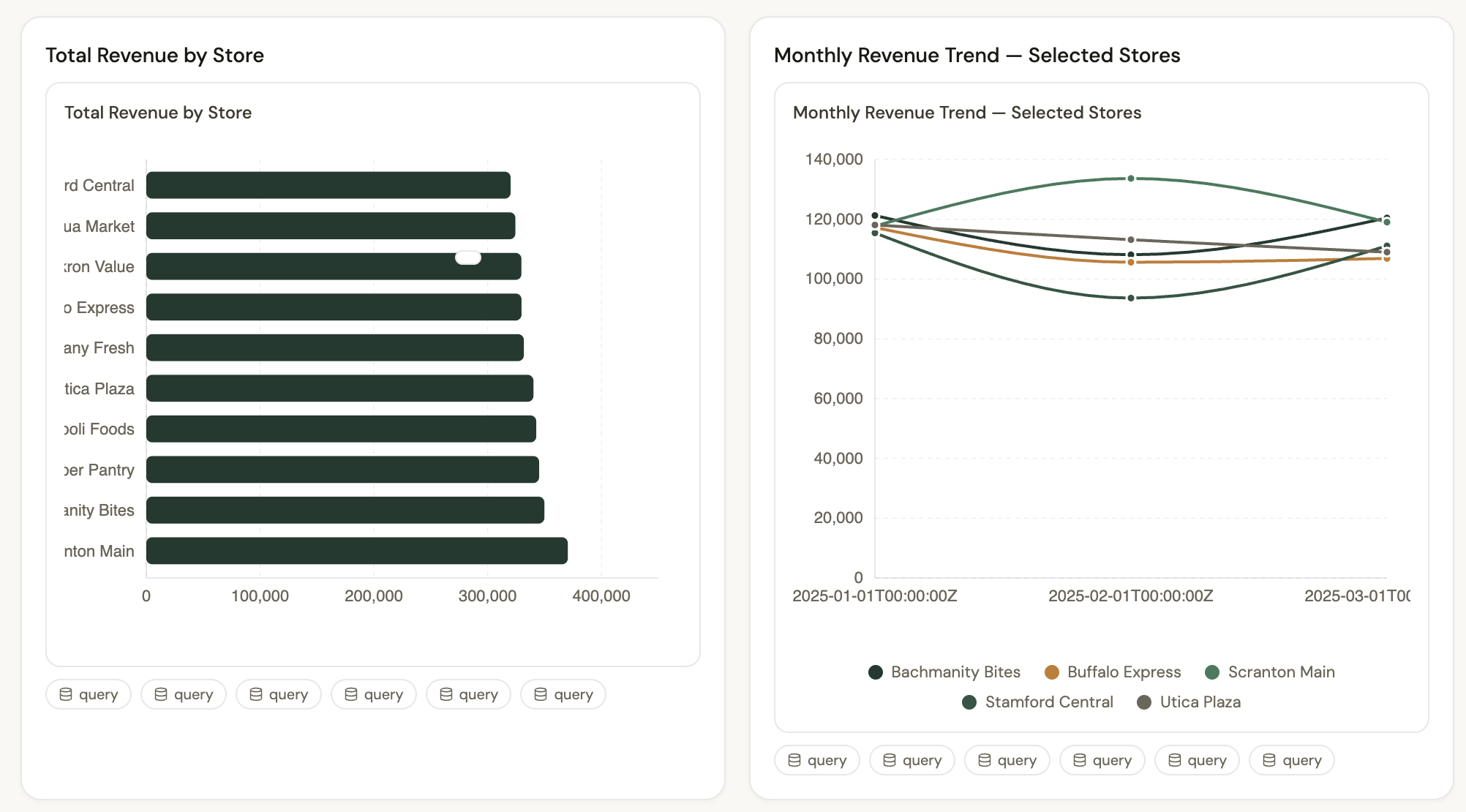Screen dimensions: 1466x812
Task: Click the database icon in the second query chip under the bar chart
Action: 161,694
